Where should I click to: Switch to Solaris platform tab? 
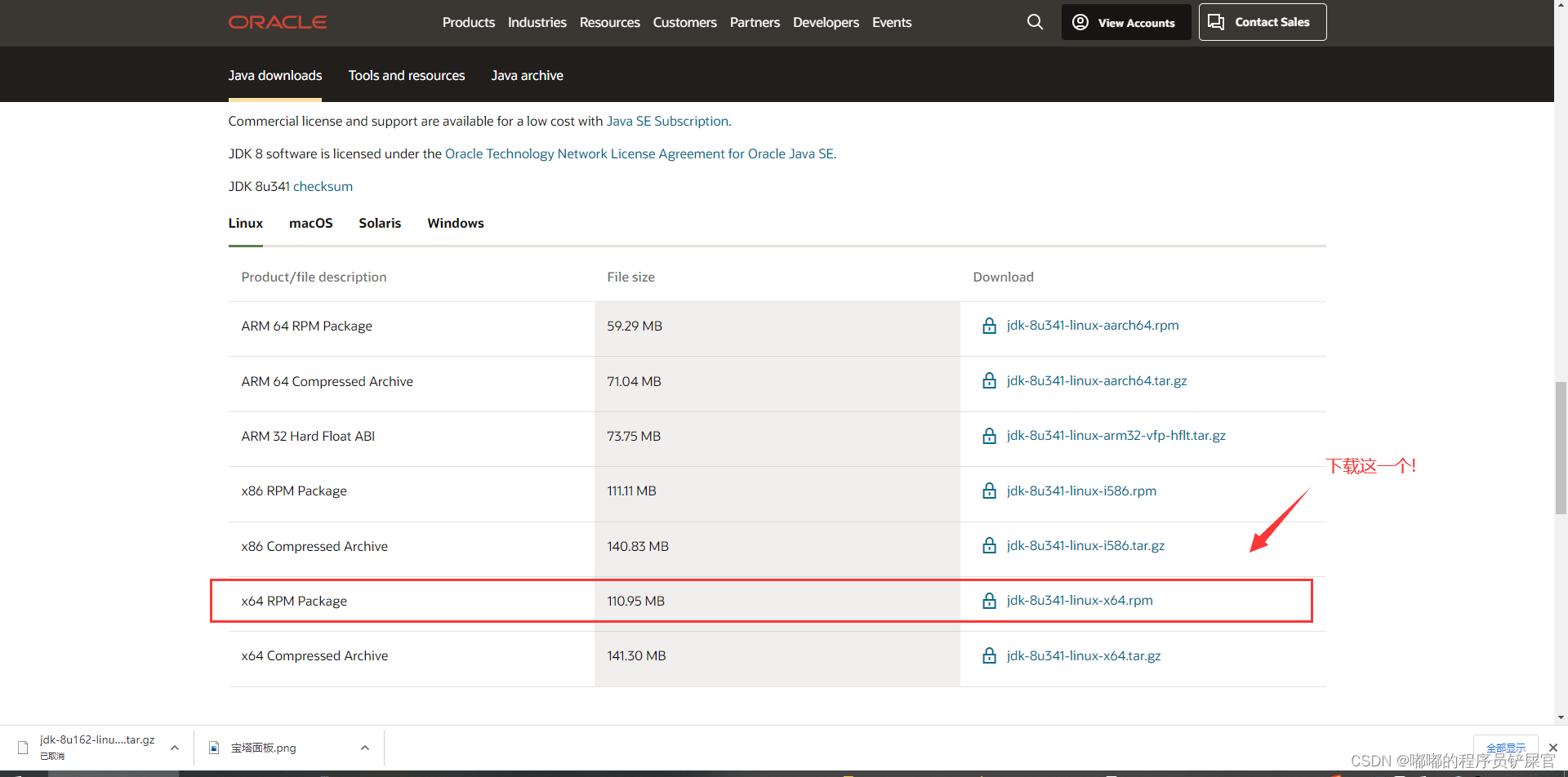pyautogui.click(x=381, y=223)
